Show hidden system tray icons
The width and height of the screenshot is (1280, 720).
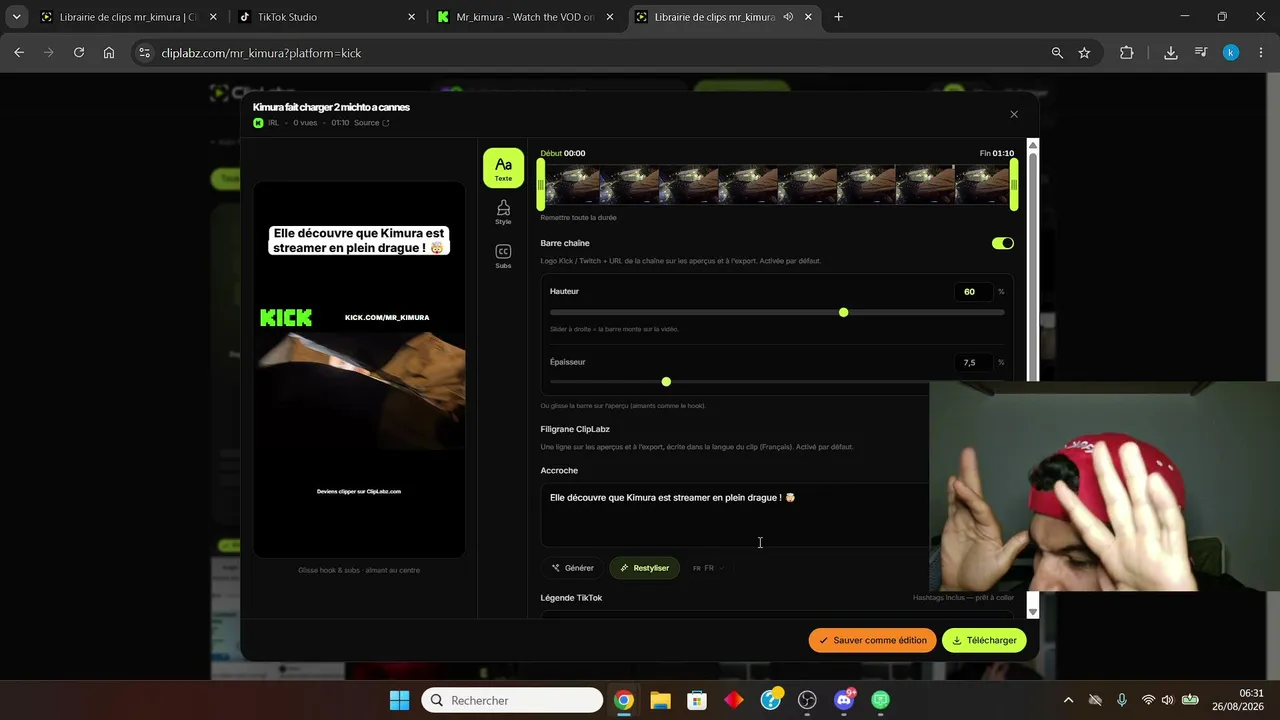(x=1068, y=700)
